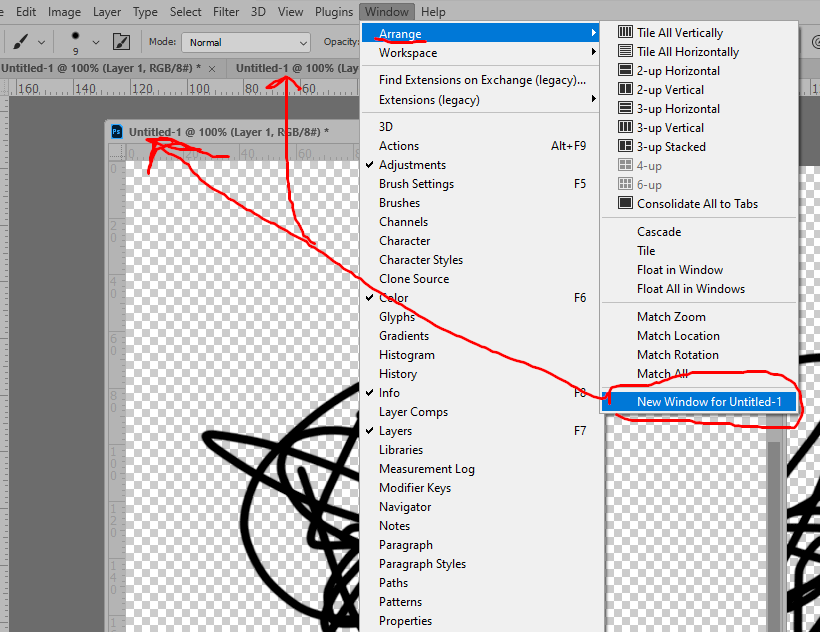Viewport: 820px width, 632px height.
Task: Open the Navigator panel
Action: coord(480,507)
